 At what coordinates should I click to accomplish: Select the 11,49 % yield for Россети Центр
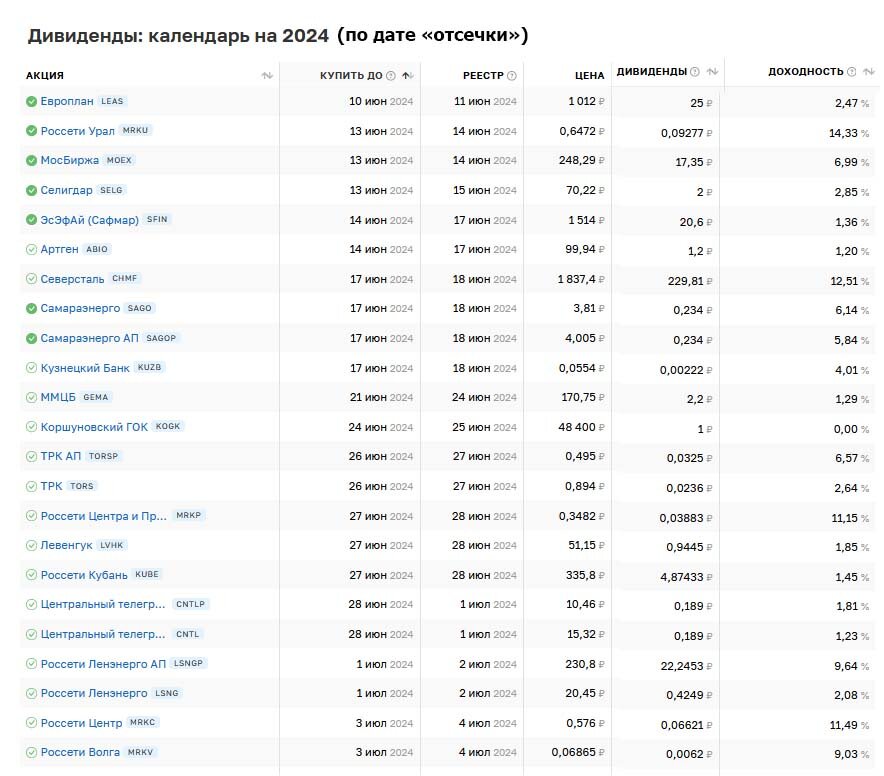[849, 725]
